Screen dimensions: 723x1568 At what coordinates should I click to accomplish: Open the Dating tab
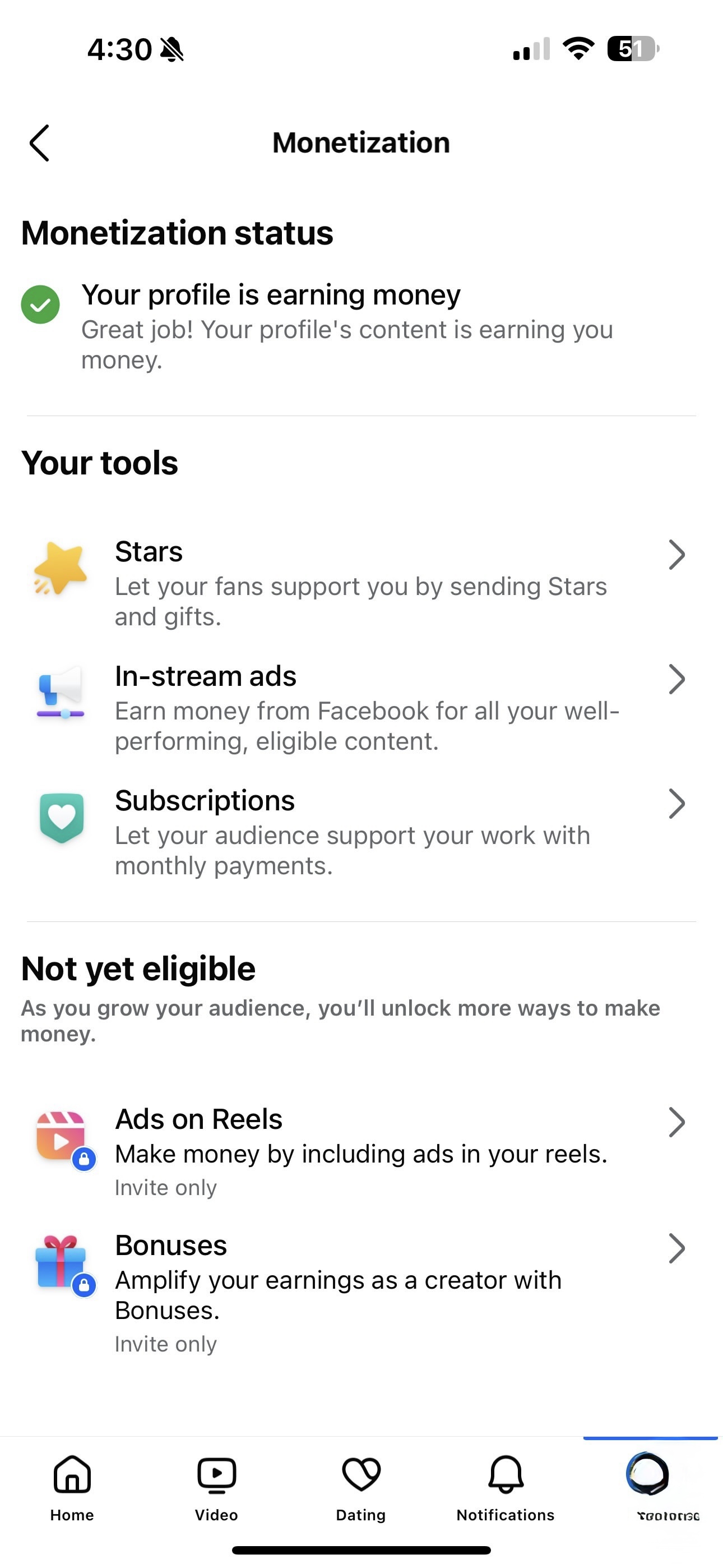click(361, 1485)
